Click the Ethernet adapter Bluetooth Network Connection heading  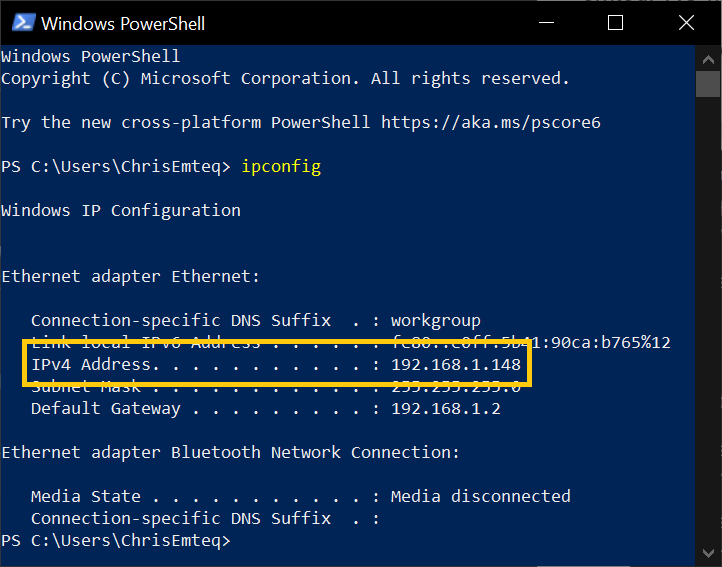coord(231,453)
